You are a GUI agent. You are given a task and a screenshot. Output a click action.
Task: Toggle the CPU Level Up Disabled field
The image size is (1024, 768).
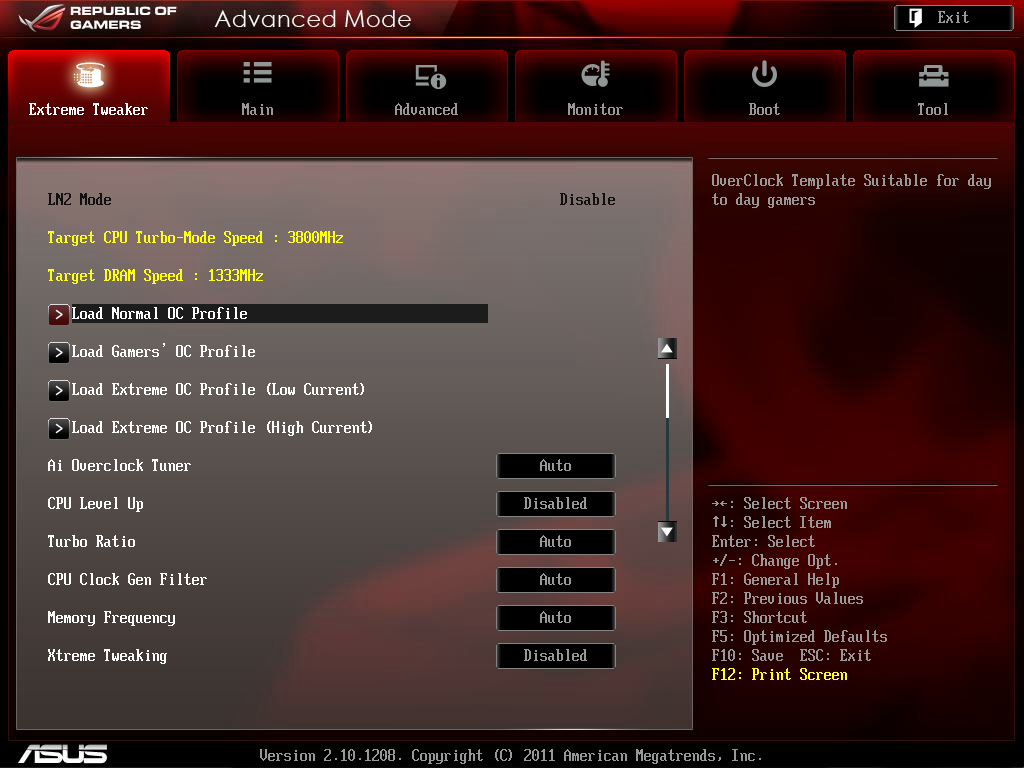[555, 504]
